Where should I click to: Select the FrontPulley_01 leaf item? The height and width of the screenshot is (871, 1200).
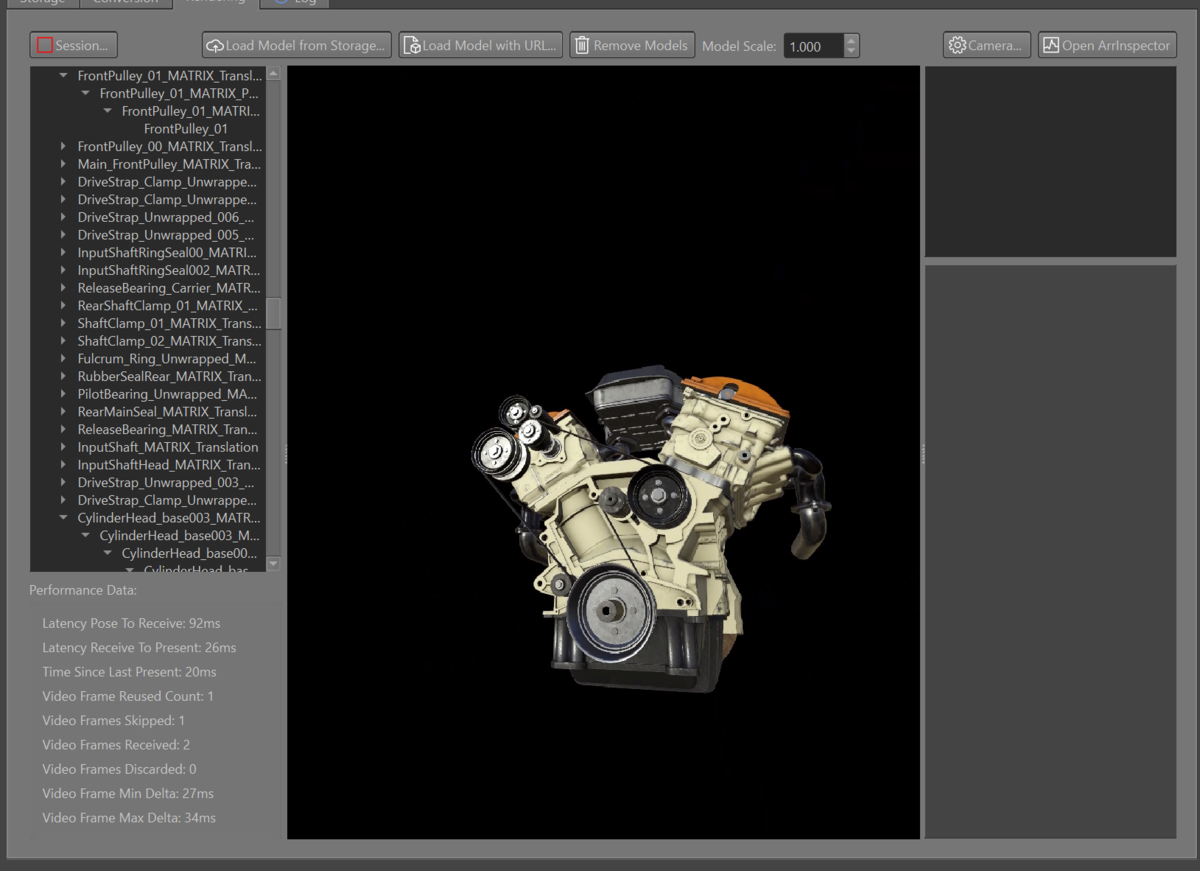[x=186, y=129]
